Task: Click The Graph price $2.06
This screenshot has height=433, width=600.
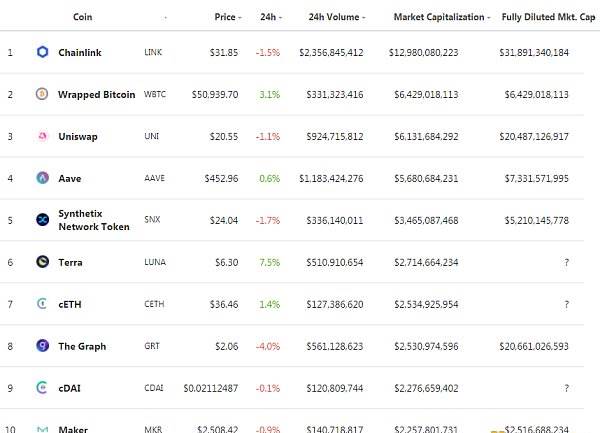Action: [x=227, y=347]
